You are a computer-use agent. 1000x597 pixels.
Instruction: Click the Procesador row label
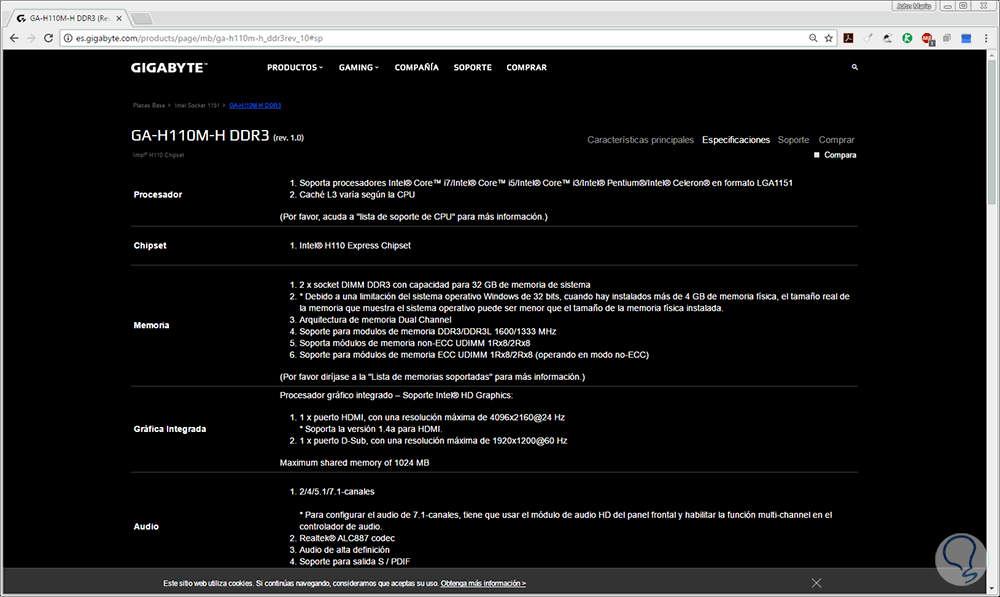pos(158,195)
